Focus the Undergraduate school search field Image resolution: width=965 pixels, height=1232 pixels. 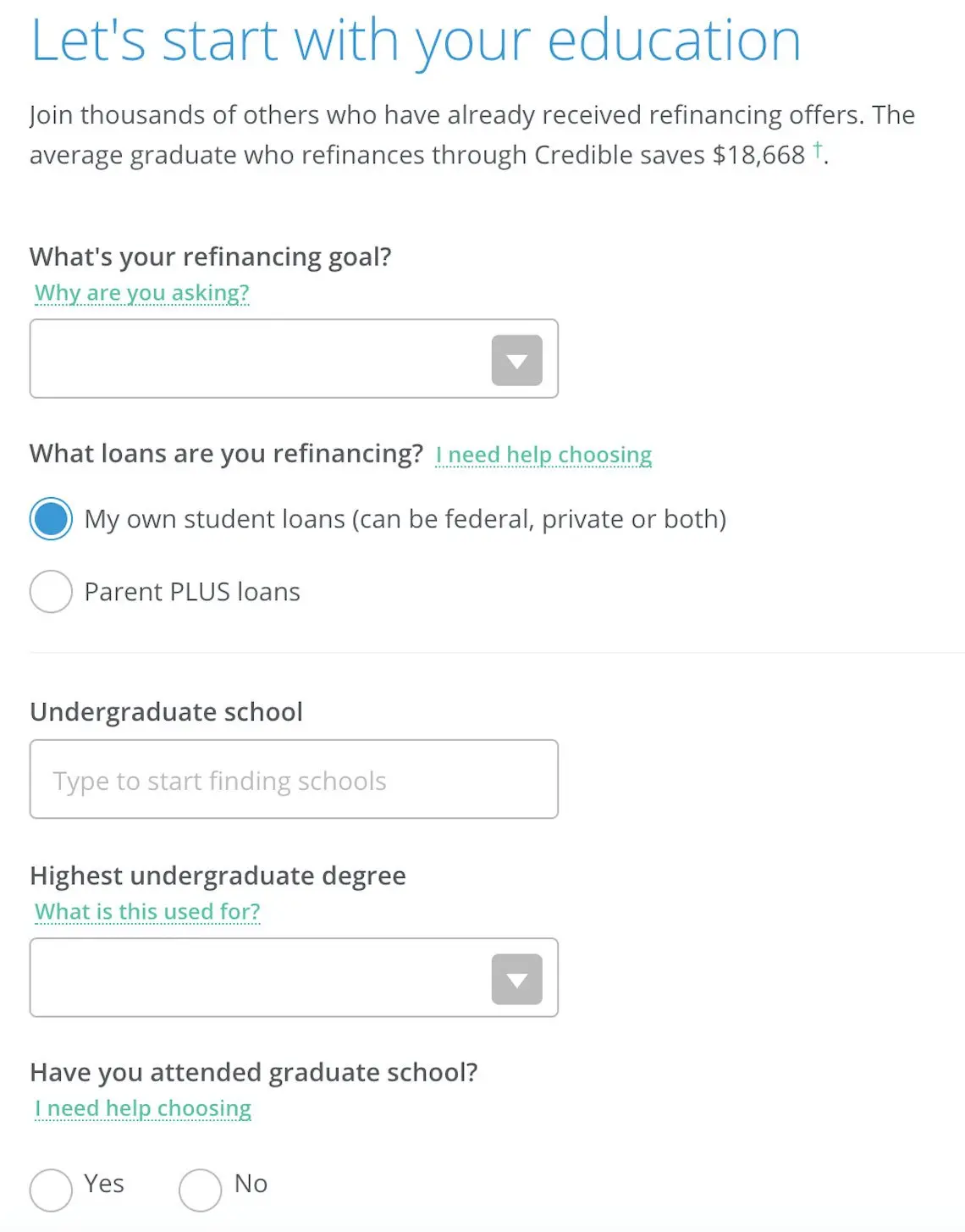point(294,780)
